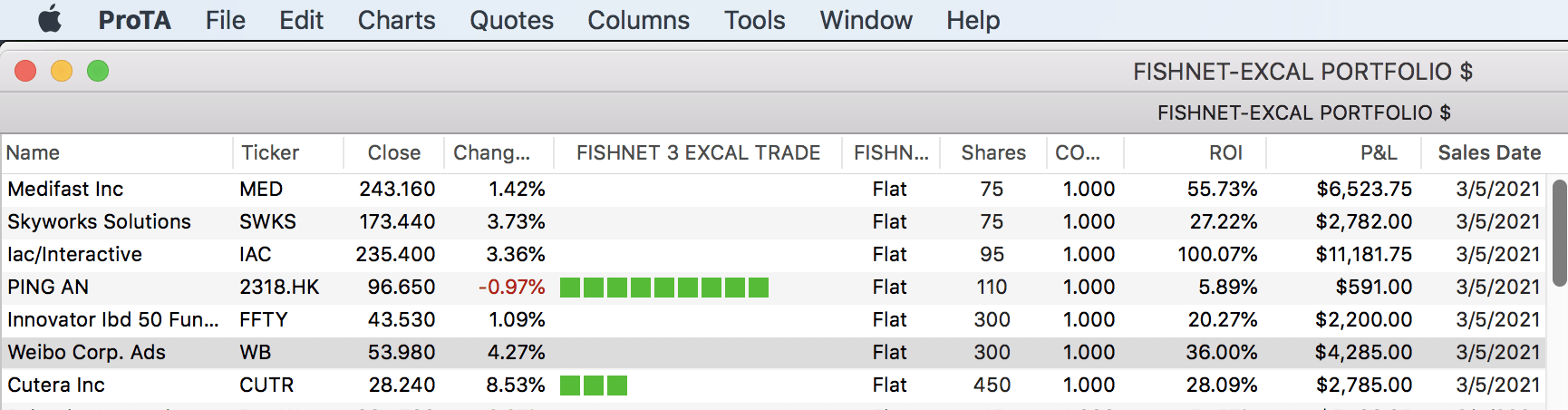Screen dimensions: 1568x410
Task: Click shares value 95
Action: point(992,254)
